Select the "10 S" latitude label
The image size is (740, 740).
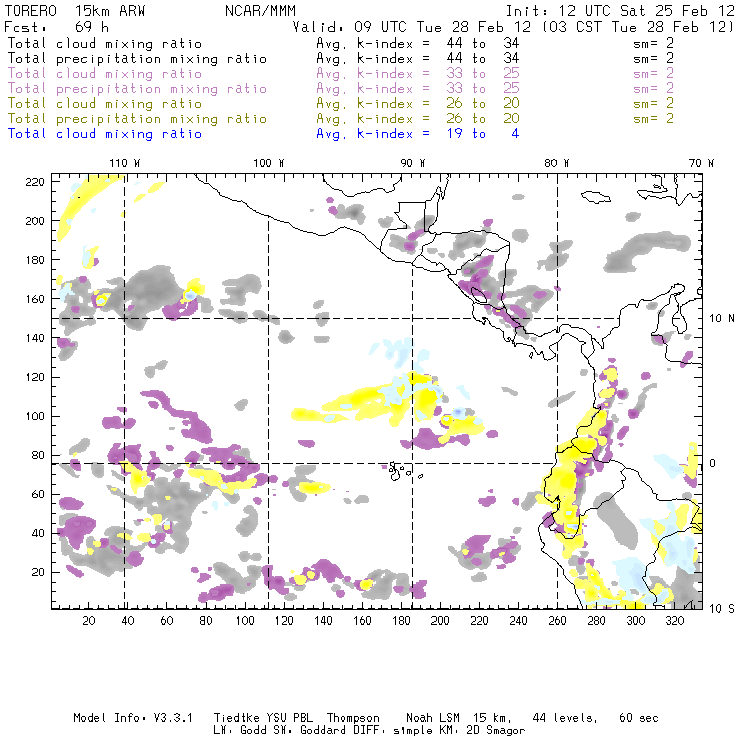[722, 609]
